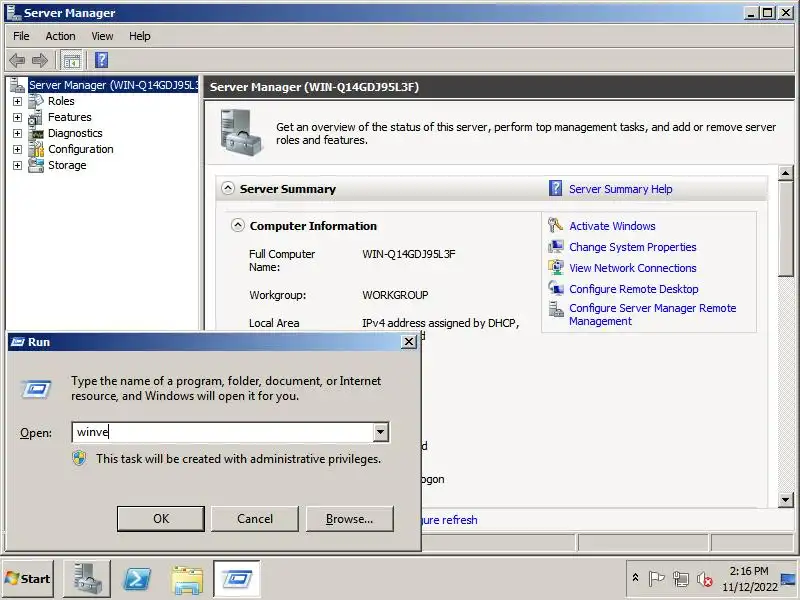Click the Configure Remote Desktop icon
This screenshot has width=800, height=600.
pos(555,288)
